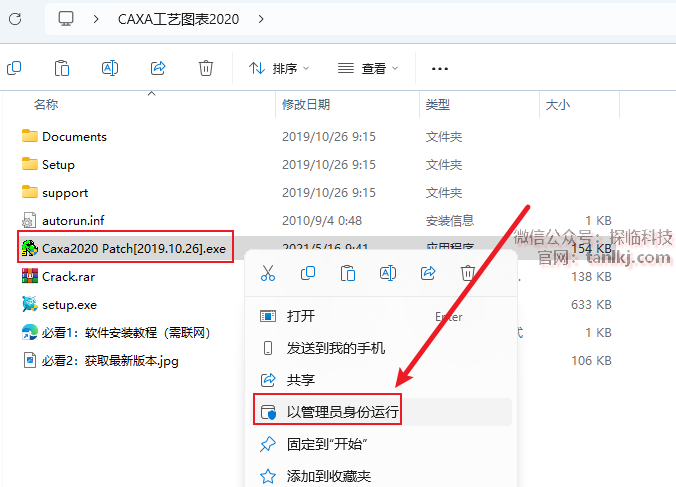676x487 pixels.
Task: Select the Setup folder
Action: 58,165
